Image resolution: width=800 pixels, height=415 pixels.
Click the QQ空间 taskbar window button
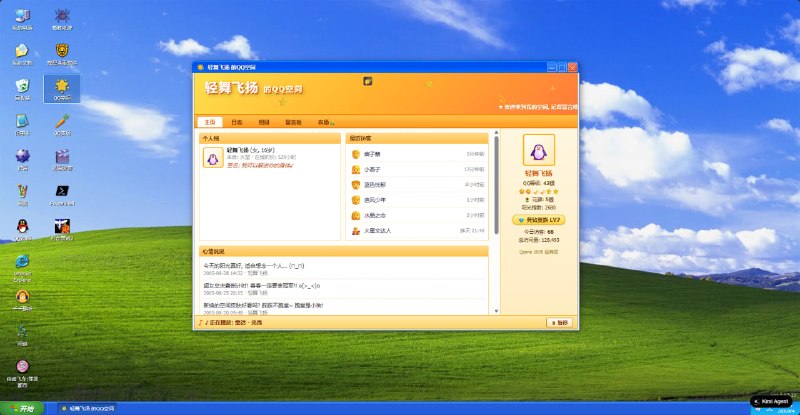click(x=87, y=408)
